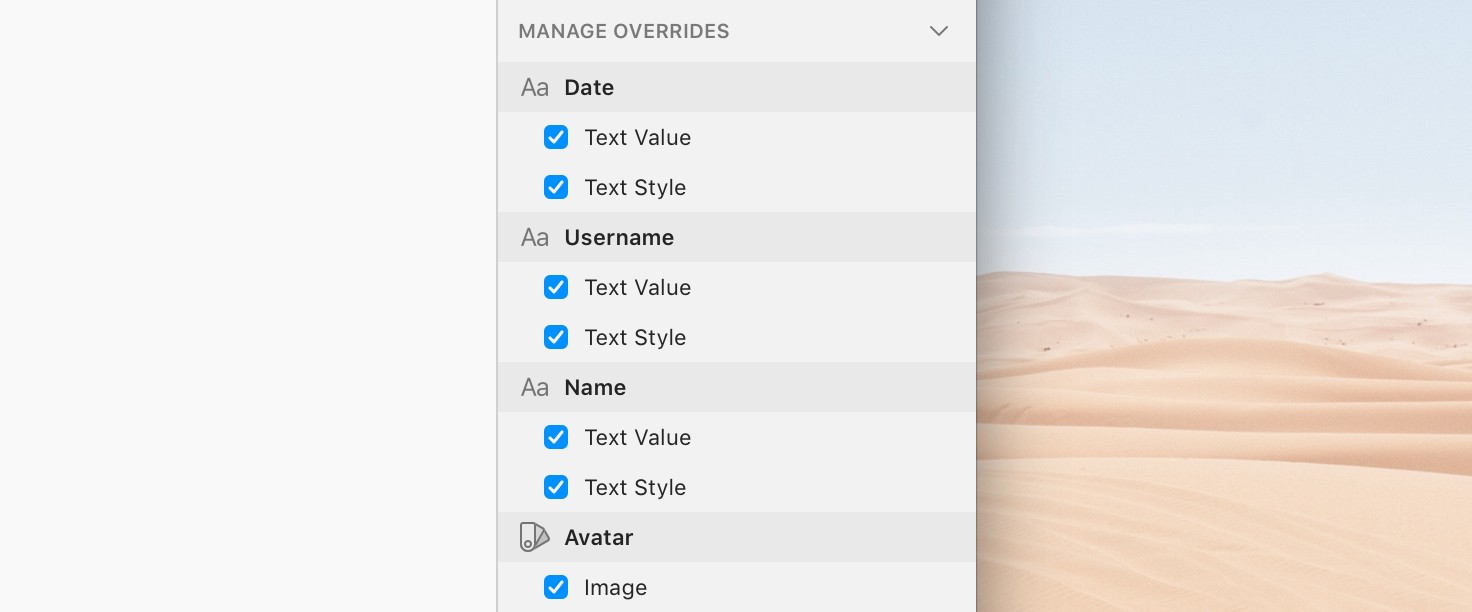
Task: Select the Username override group row
Action: point(736,237)
